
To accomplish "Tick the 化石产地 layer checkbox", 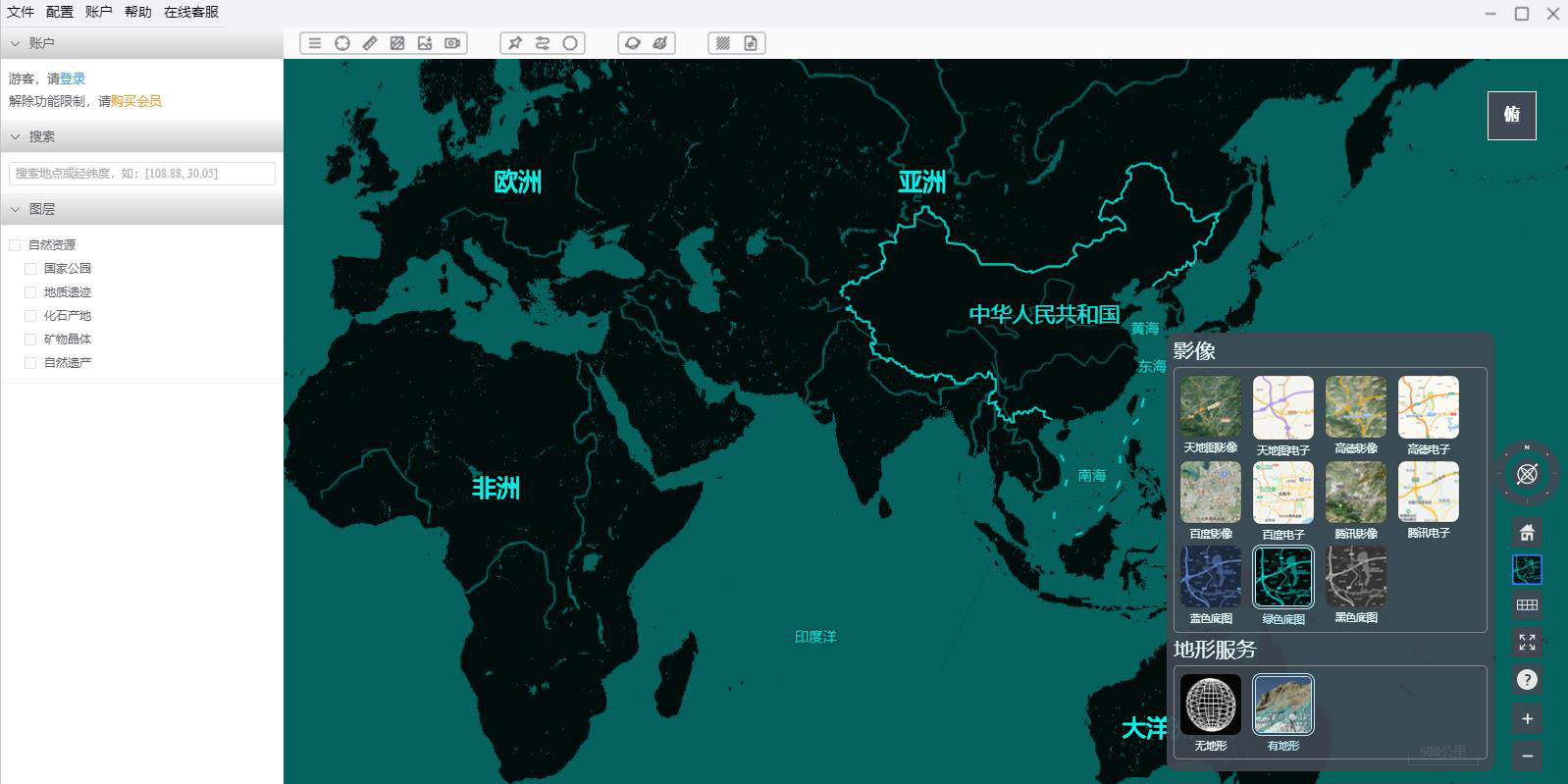I will [30, 316].
